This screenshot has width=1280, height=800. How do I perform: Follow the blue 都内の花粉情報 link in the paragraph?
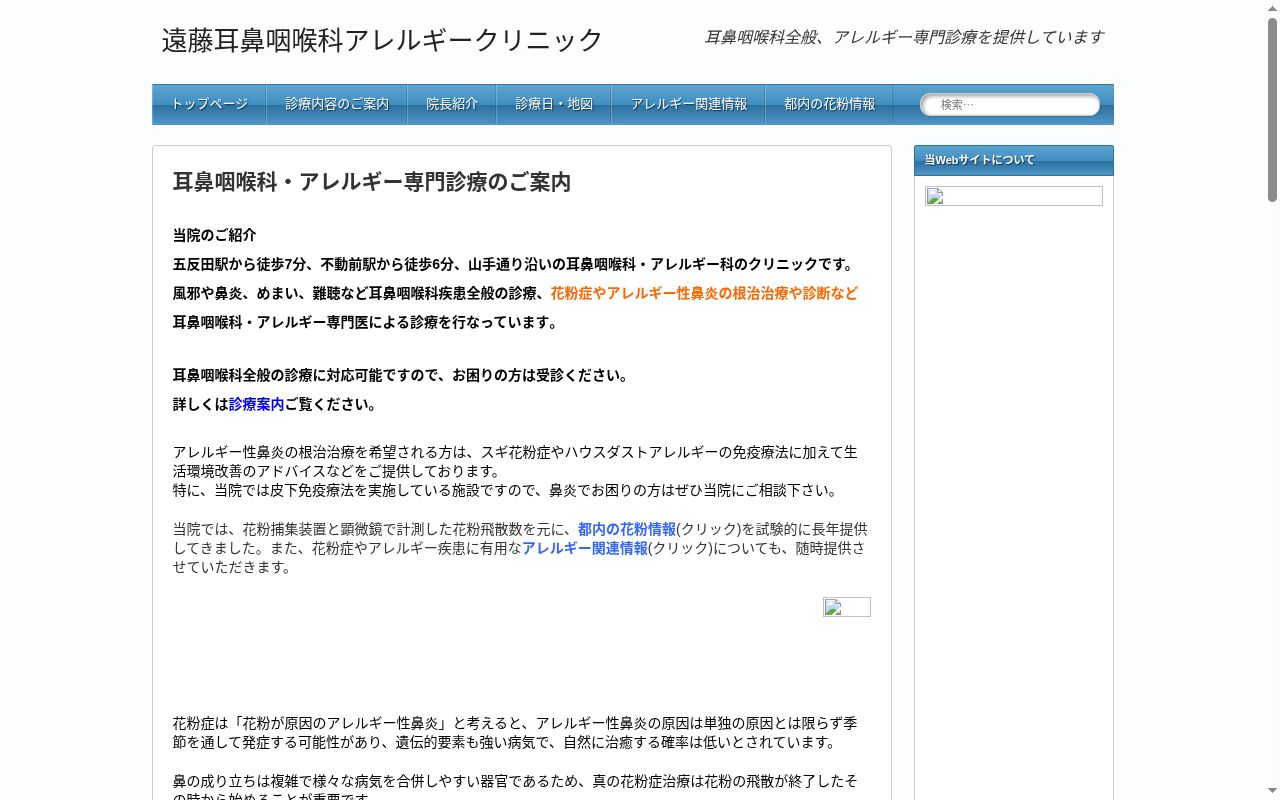(x=627, y=529)
